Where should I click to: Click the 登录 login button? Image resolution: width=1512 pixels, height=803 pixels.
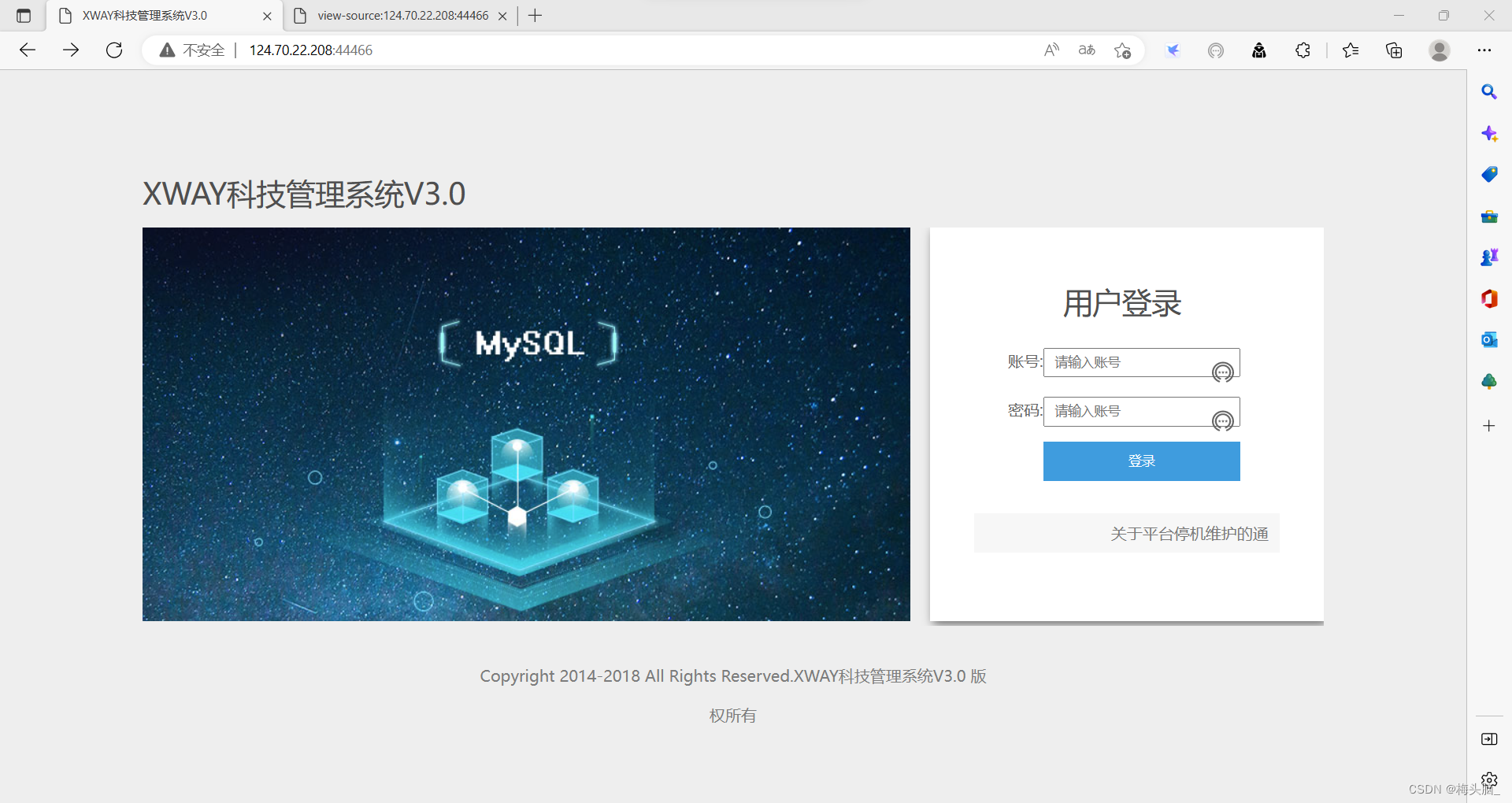1140,461
